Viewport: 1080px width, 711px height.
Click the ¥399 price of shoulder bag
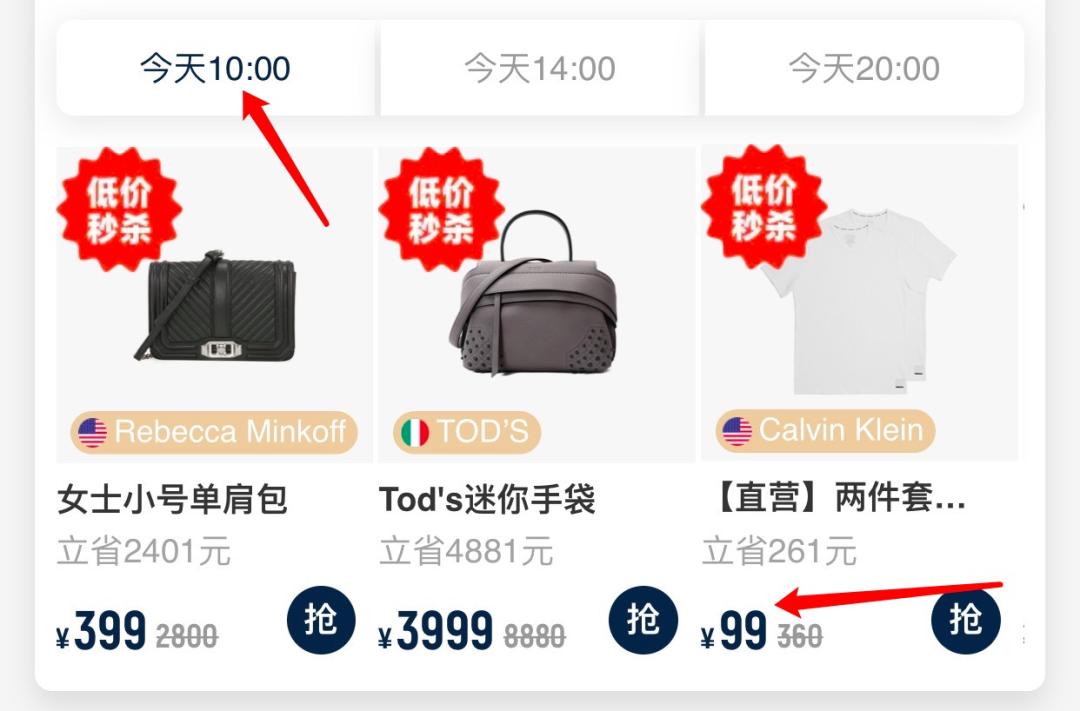pyautogui.click(x=101, y=630)
